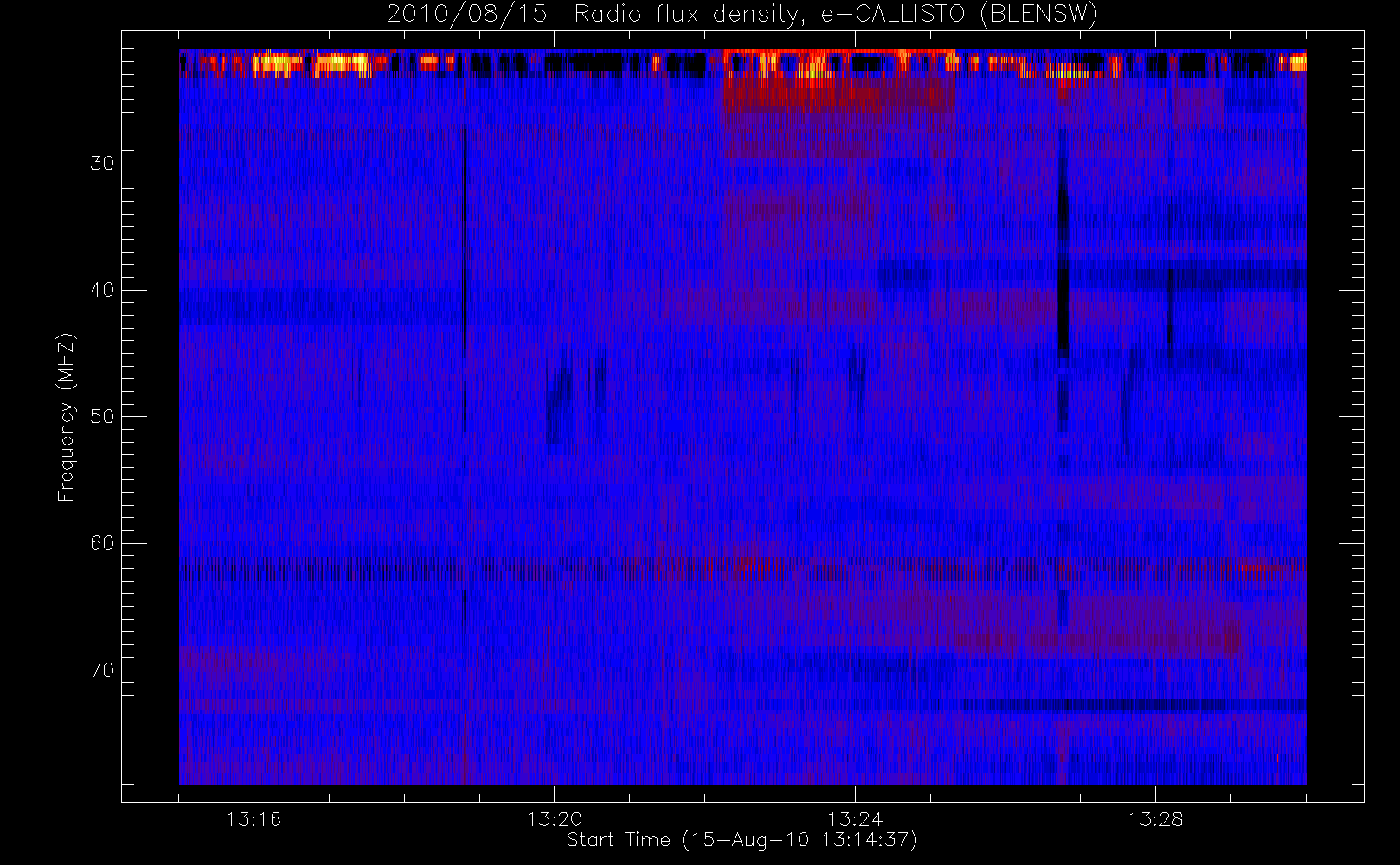Click the 13:20 time tick label
The image size is (1400, 865).
(554, 819)
